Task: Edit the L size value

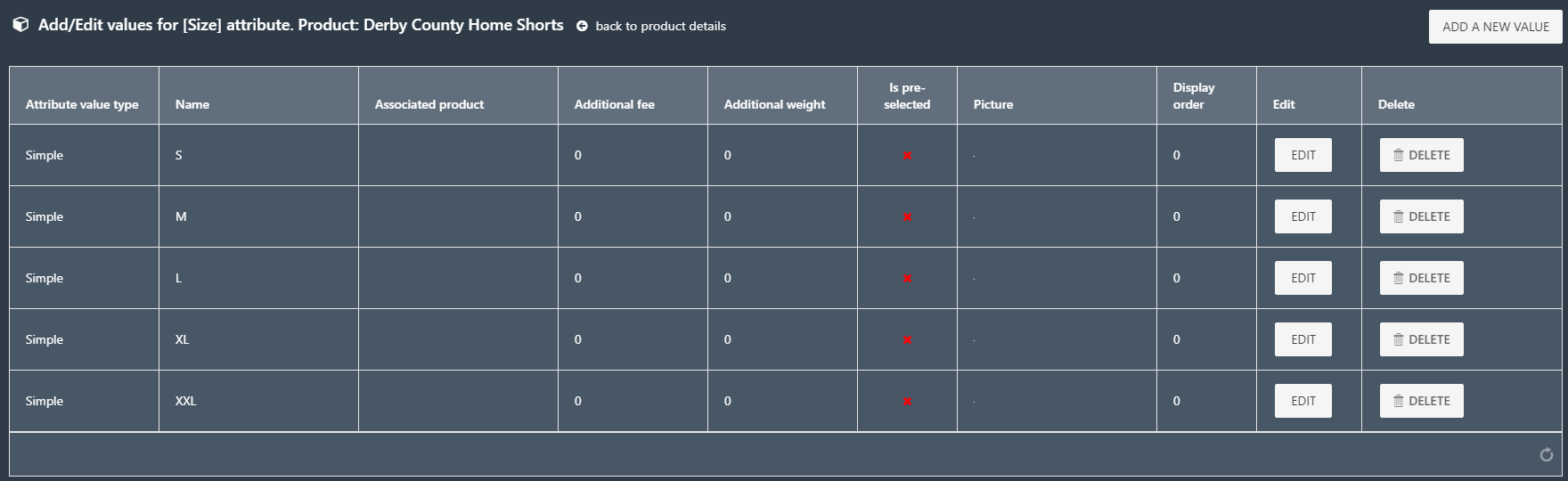Action: pos(1303,278)
